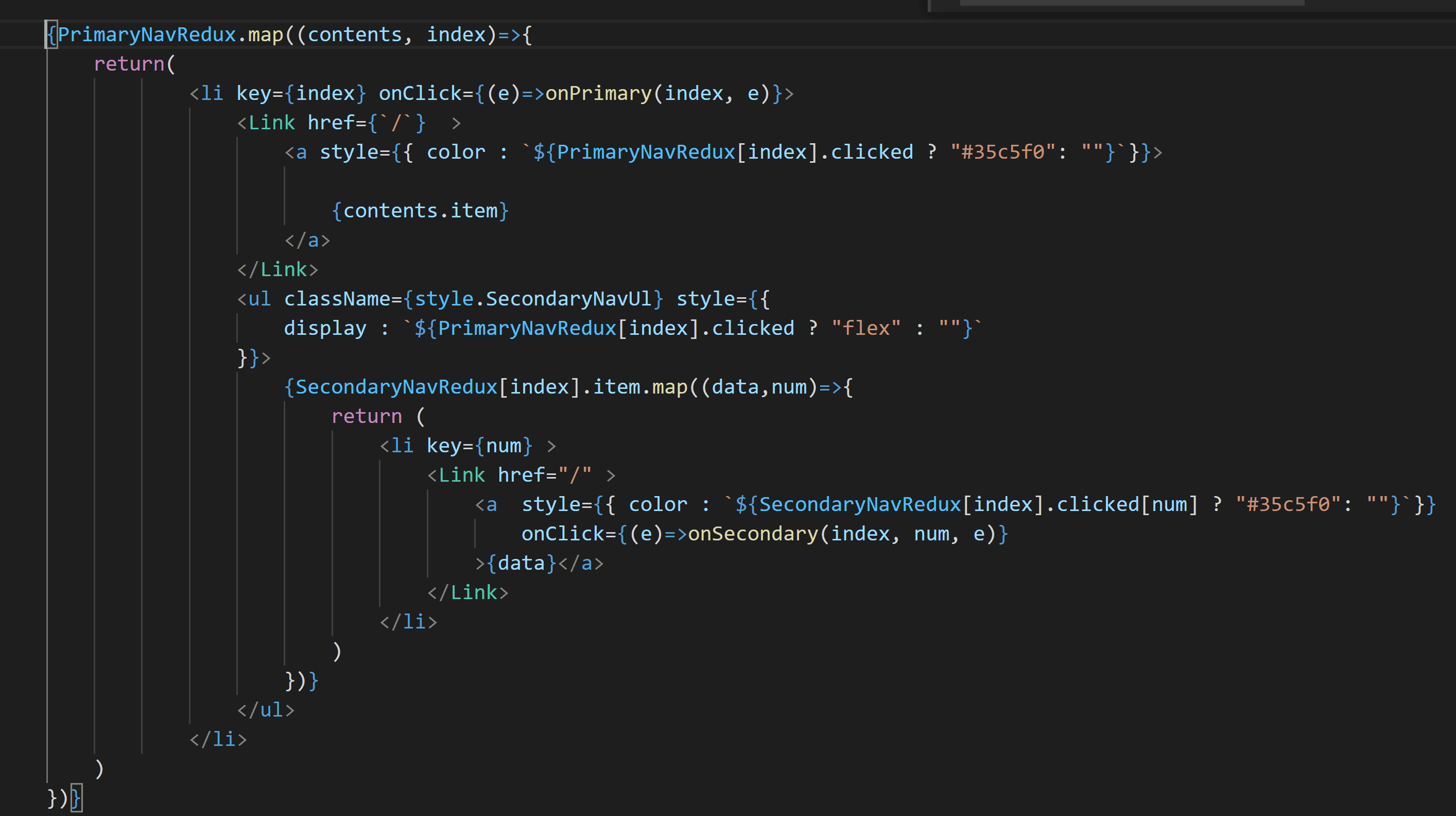Click the href={`/`} attribute of Link

(x=366, y=123)
